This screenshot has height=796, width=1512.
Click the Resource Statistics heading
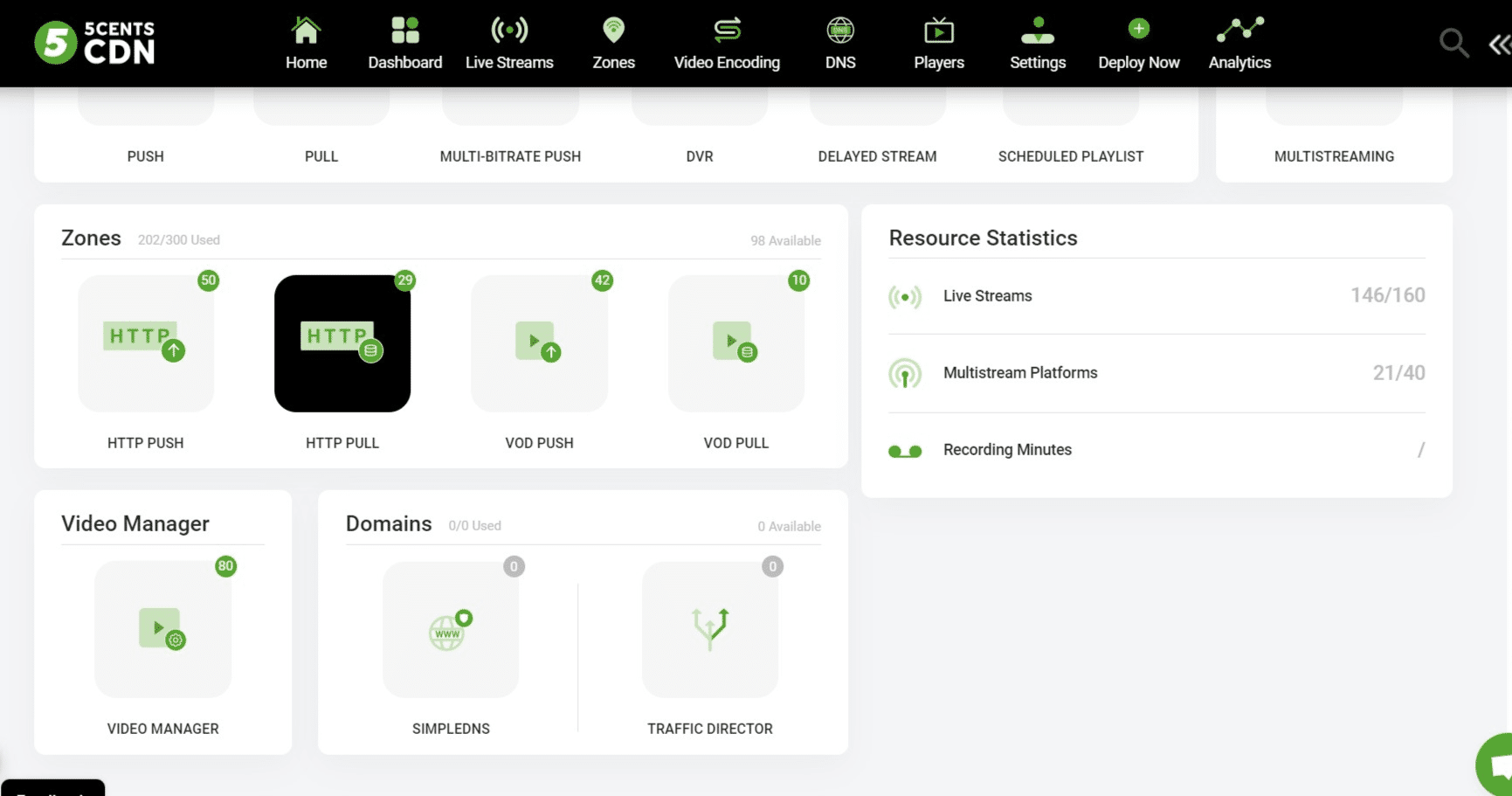point(983,238)
